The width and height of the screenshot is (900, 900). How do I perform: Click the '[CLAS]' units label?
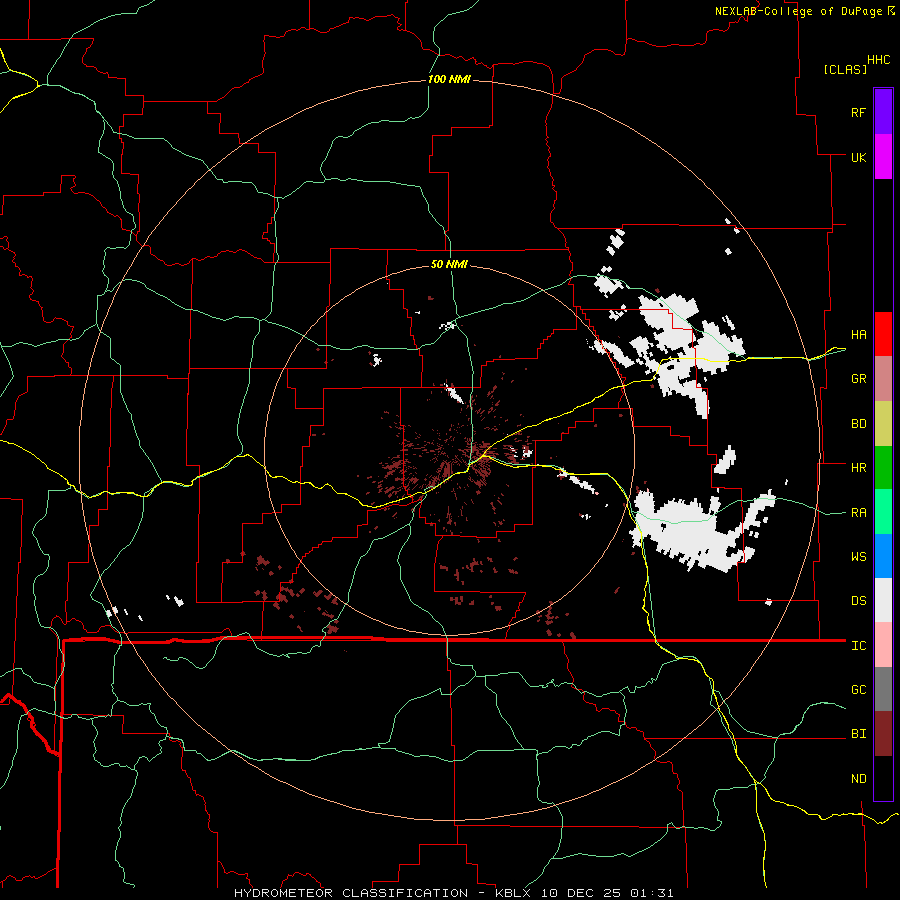pyautogui.click(x=845, y=70)
